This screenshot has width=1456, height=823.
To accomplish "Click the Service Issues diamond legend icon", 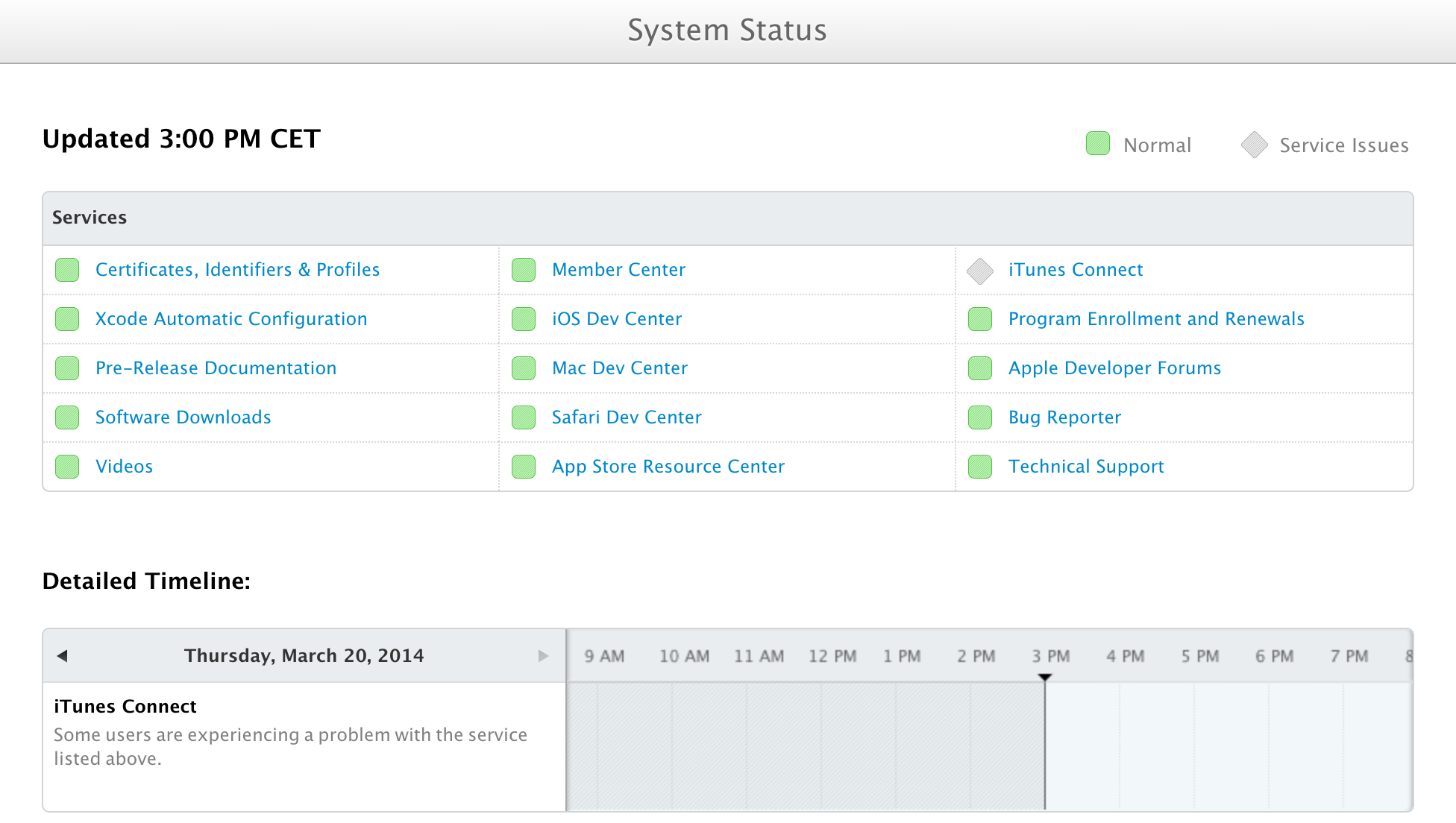I will pos(1255,145).
